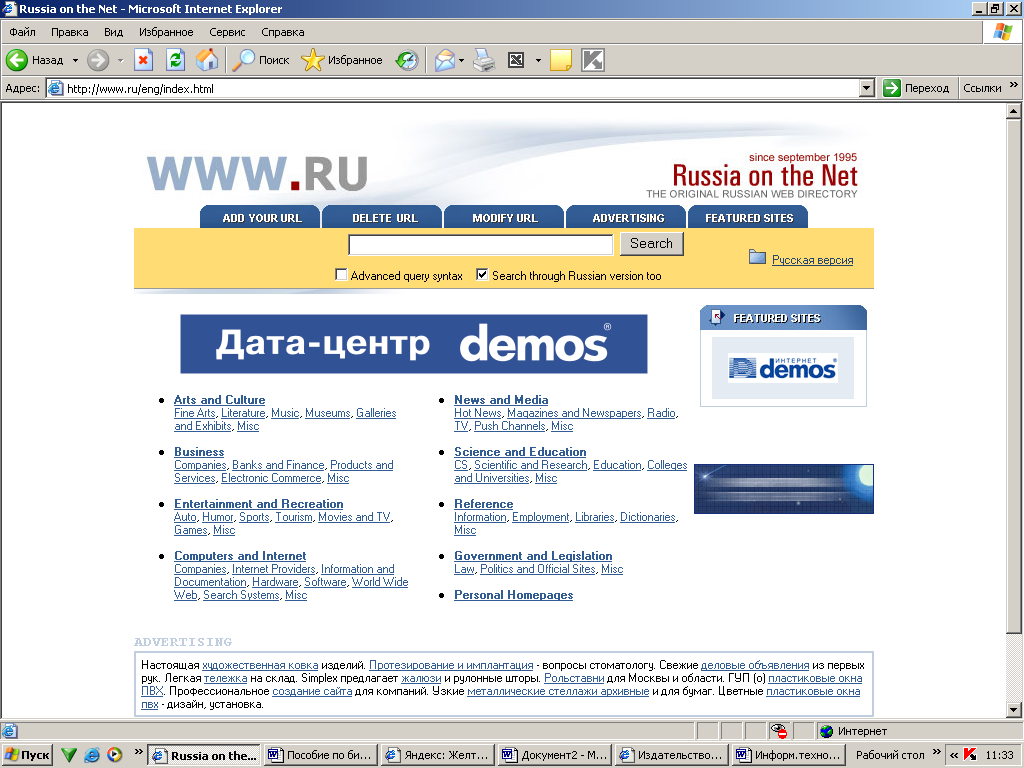The image size is (1024, 768).
Task: Open the Сервис menu
Action: (227, 32)
